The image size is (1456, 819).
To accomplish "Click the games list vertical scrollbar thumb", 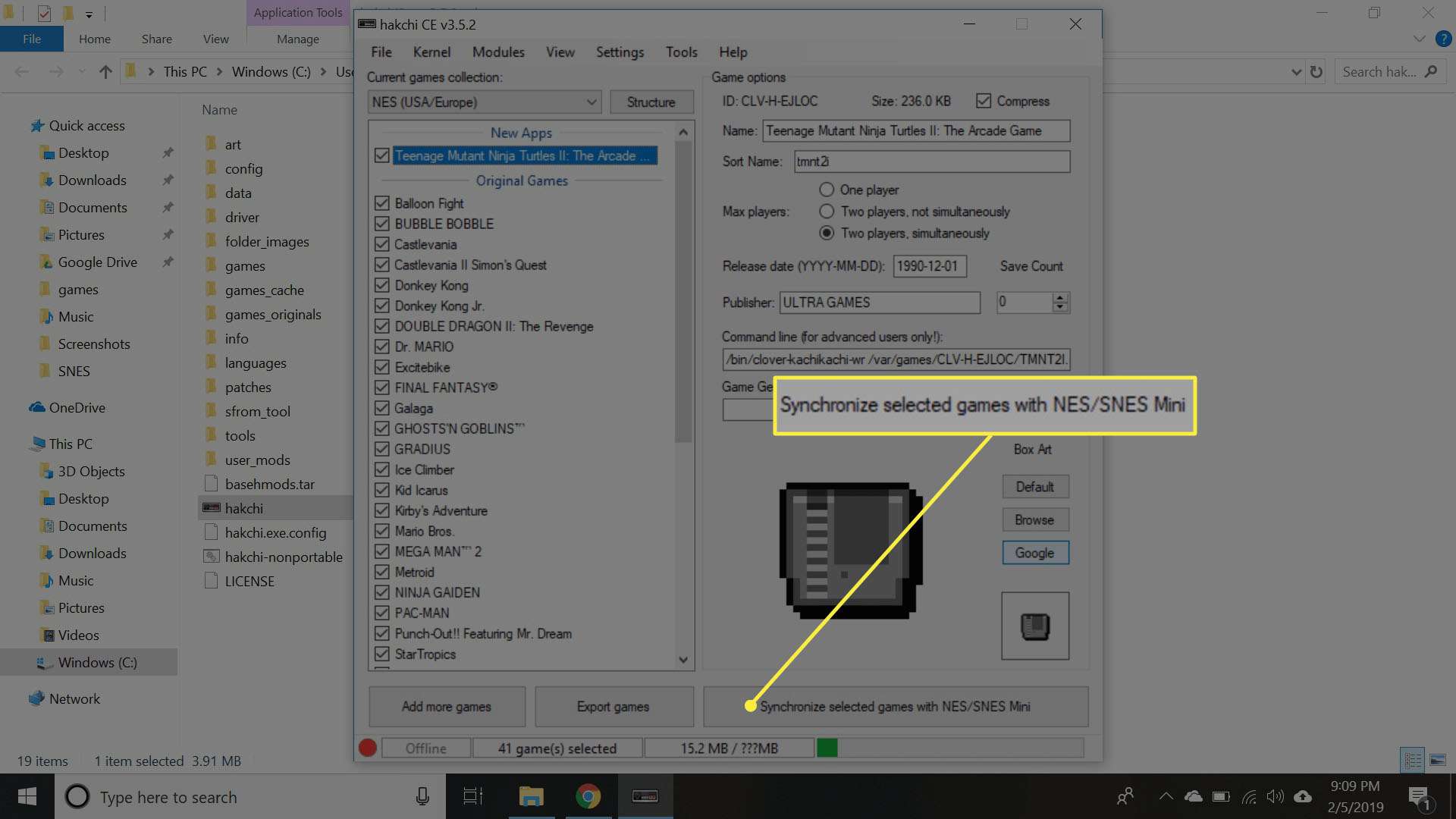I will [683, 292].
